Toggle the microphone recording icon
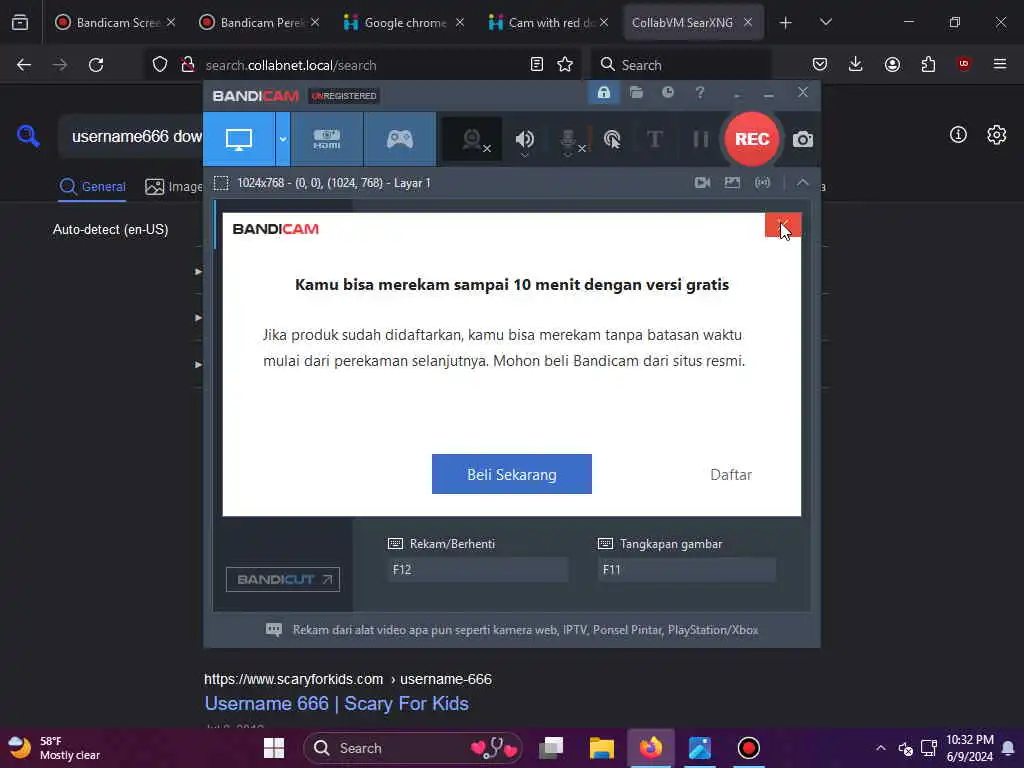Image resolution: width=1024 pixels, height=768 pixels. (x=569, y=140)
